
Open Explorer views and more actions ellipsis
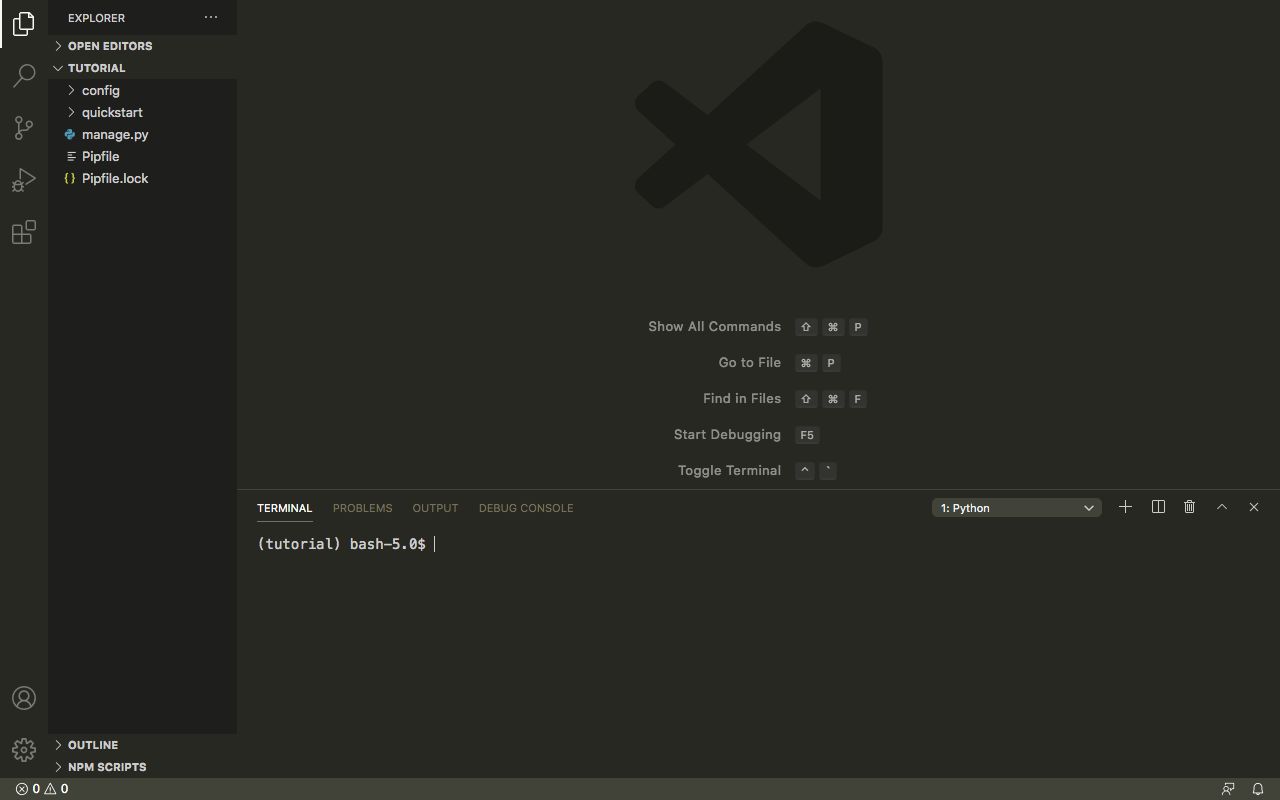click(211, 17)
